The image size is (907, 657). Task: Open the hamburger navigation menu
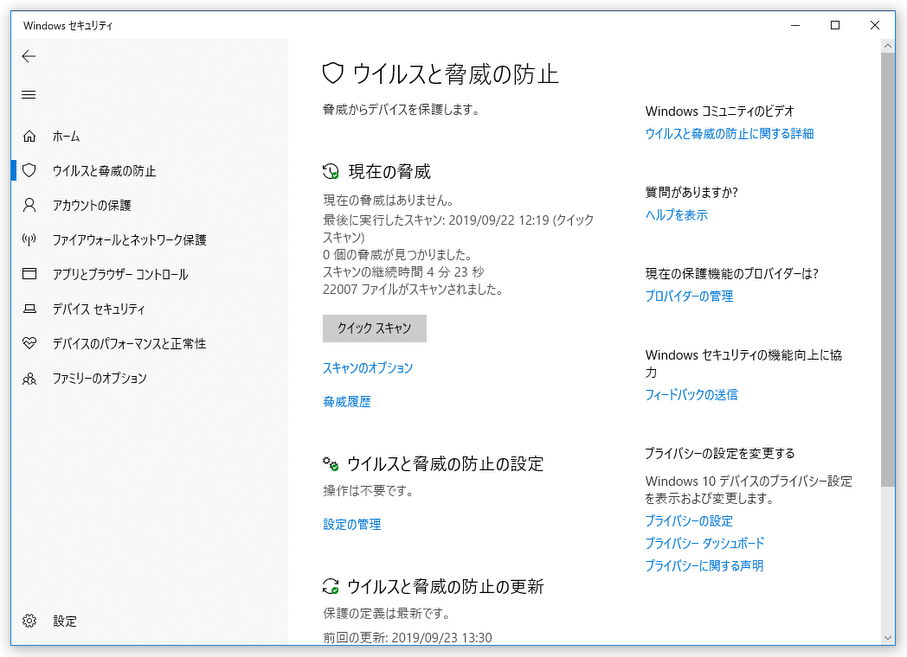click(x=28, y=95)
